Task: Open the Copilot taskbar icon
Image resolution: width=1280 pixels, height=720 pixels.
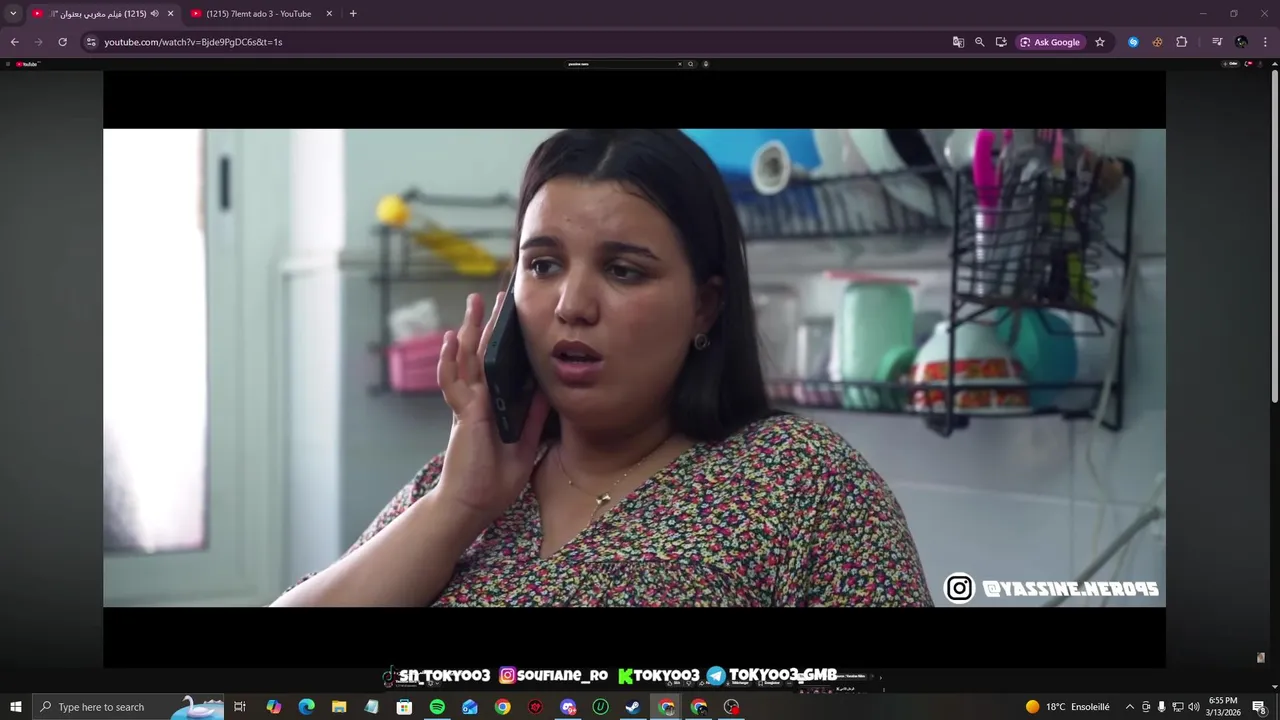Action: [273, 707]
